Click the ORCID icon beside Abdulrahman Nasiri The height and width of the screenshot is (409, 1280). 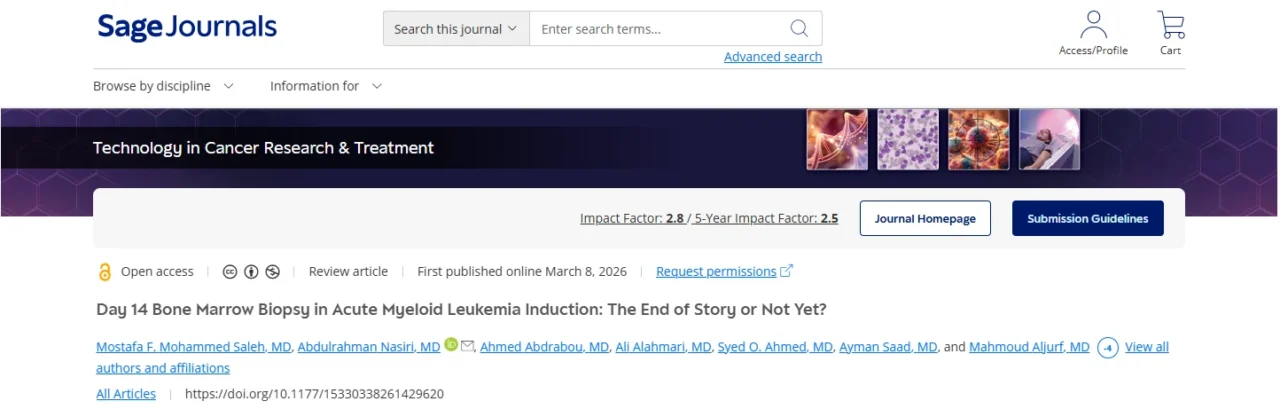click(451, 346)
